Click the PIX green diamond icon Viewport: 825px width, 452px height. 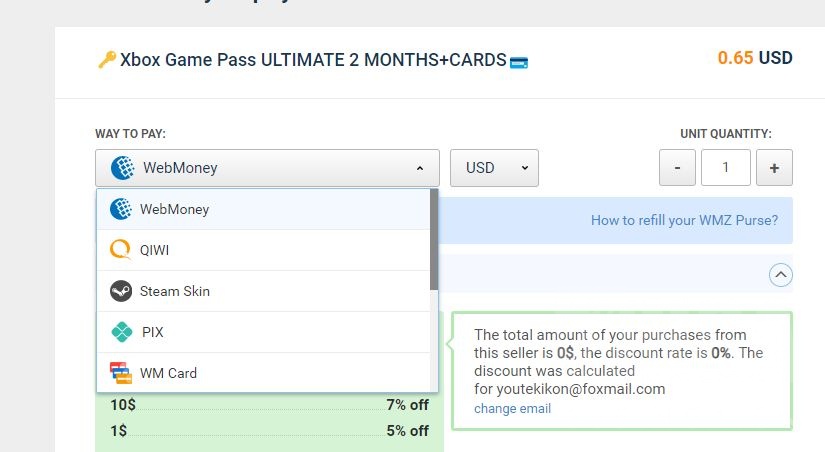point(121,332)
